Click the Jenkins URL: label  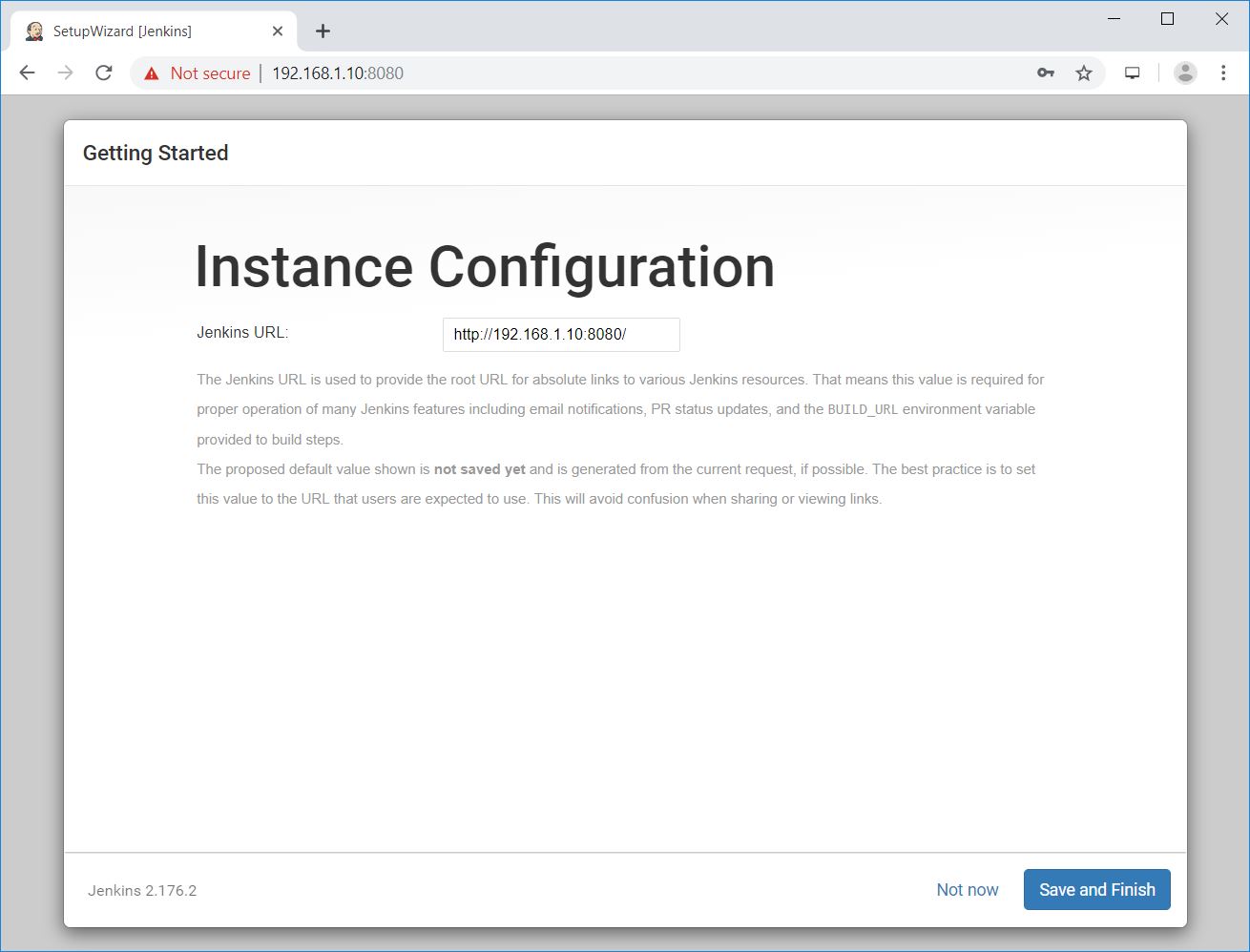pyautogui.click(x=242, y=333)
